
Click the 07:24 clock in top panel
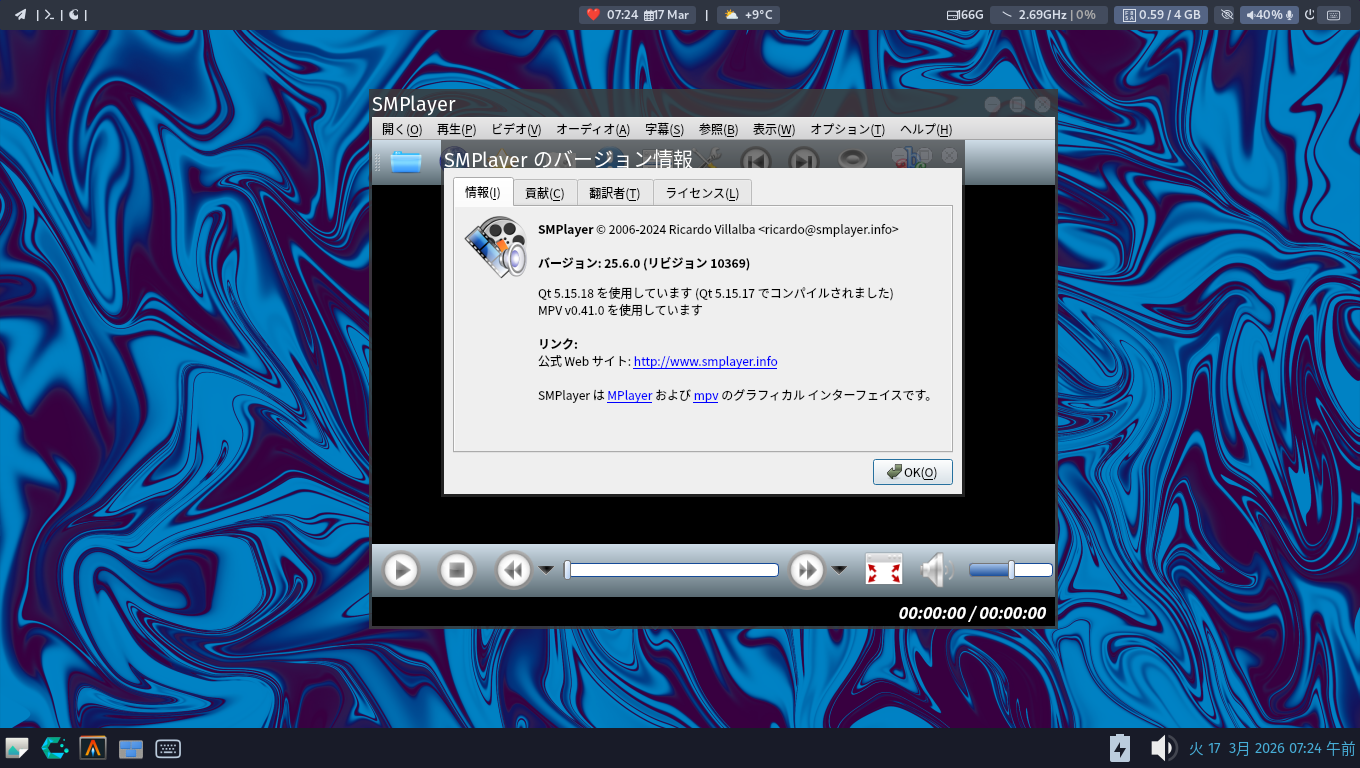coord(622,15)
